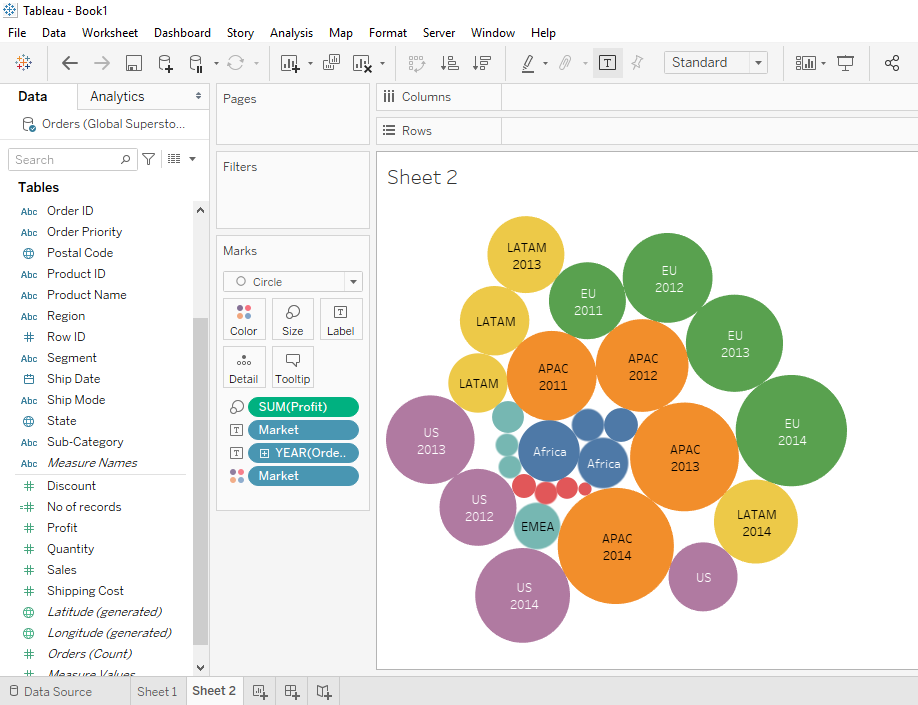The width and height of the screenshot is (918, 705).
Task: Add a new worksheet tab
Action: click(260, 691)
